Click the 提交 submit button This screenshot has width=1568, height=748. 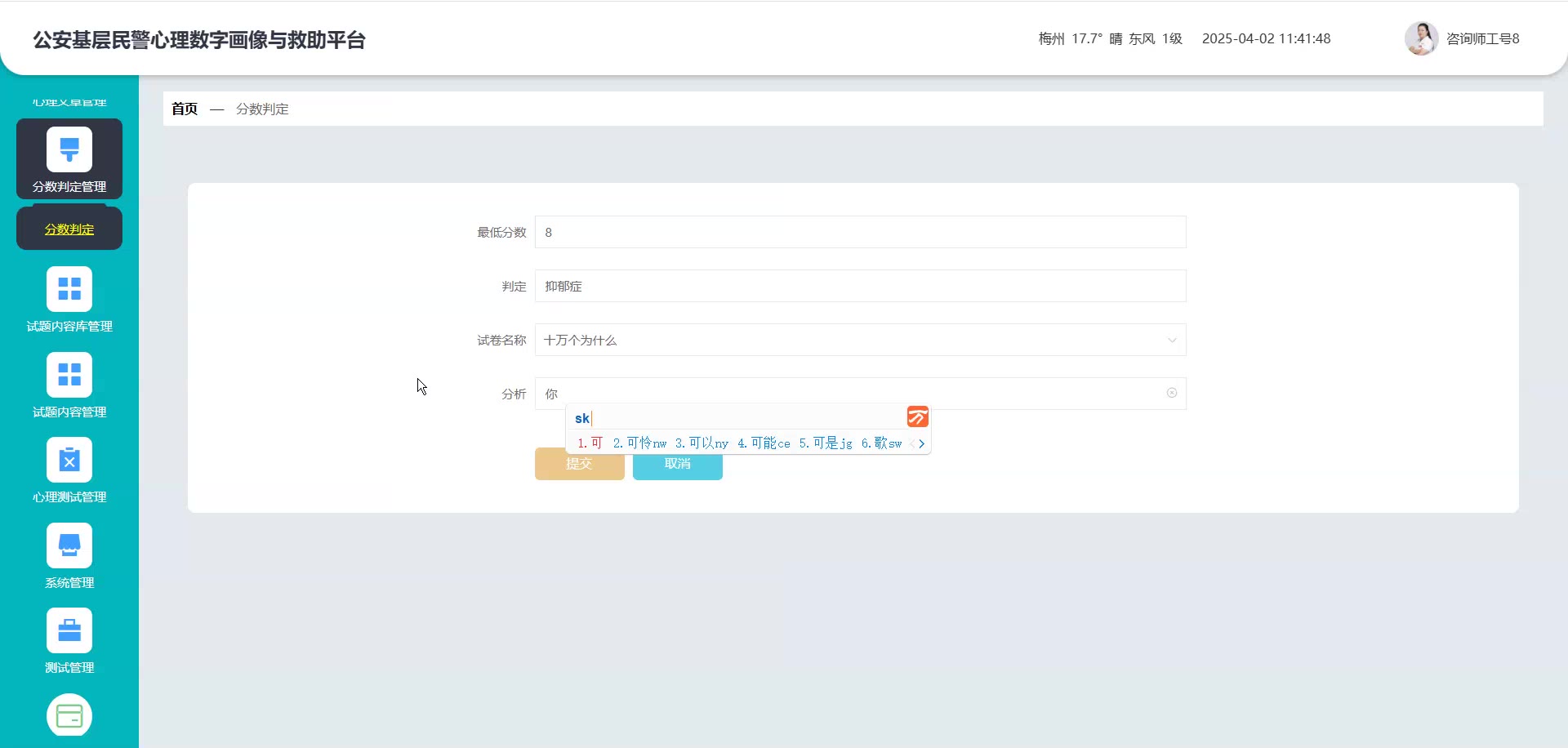point(580,464)
